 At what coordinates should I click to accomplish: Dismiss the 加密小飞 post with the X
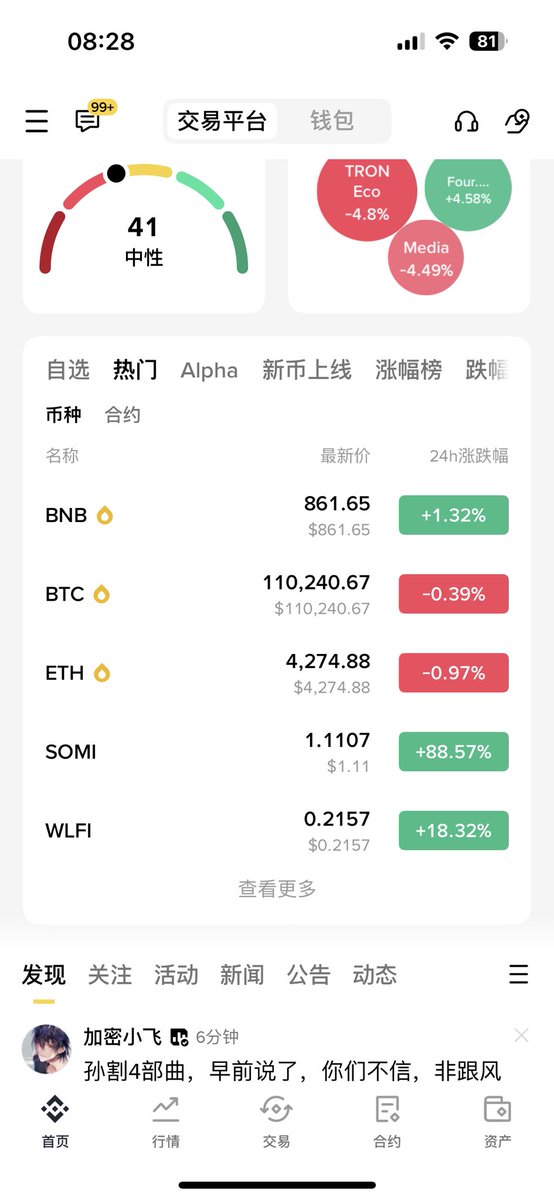pyautogui.click(x=521, y=1035)
